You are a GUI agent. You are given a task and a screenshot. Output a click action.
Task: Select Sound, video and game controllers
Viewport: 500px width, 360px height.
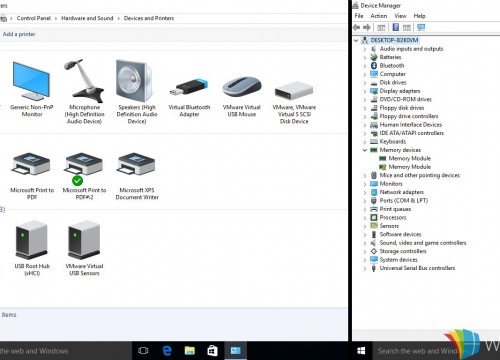pyautogui.click(x=423, y=243)
